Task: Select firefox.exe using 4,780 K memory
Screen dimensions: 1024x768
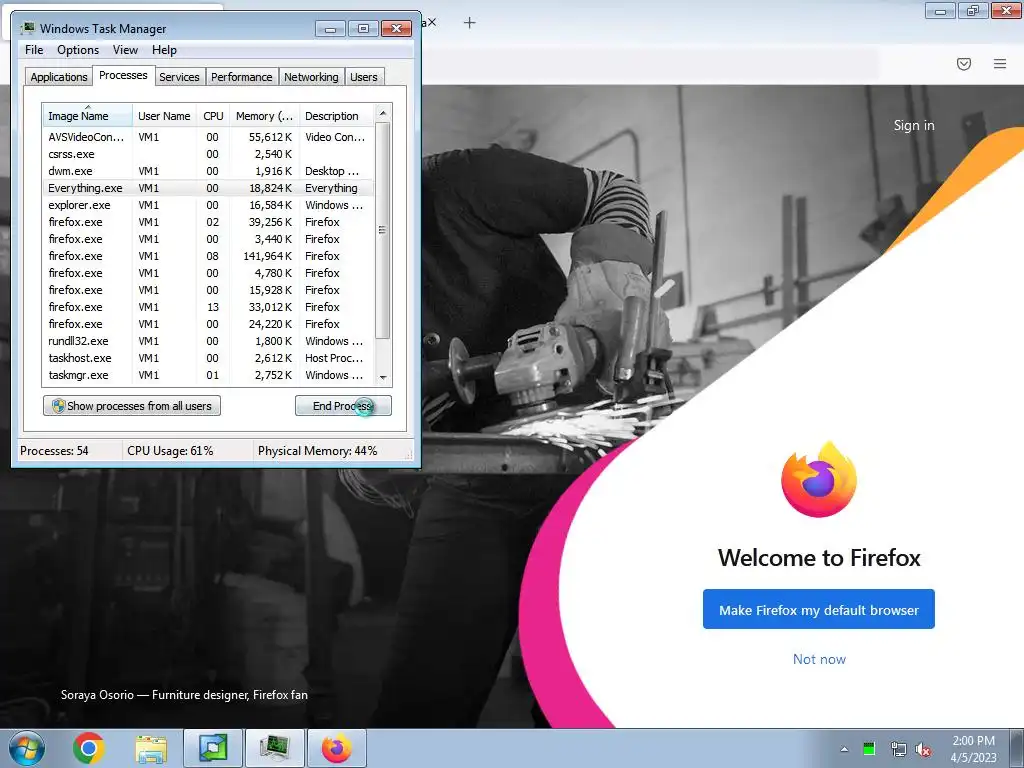Action: point(209,273)
